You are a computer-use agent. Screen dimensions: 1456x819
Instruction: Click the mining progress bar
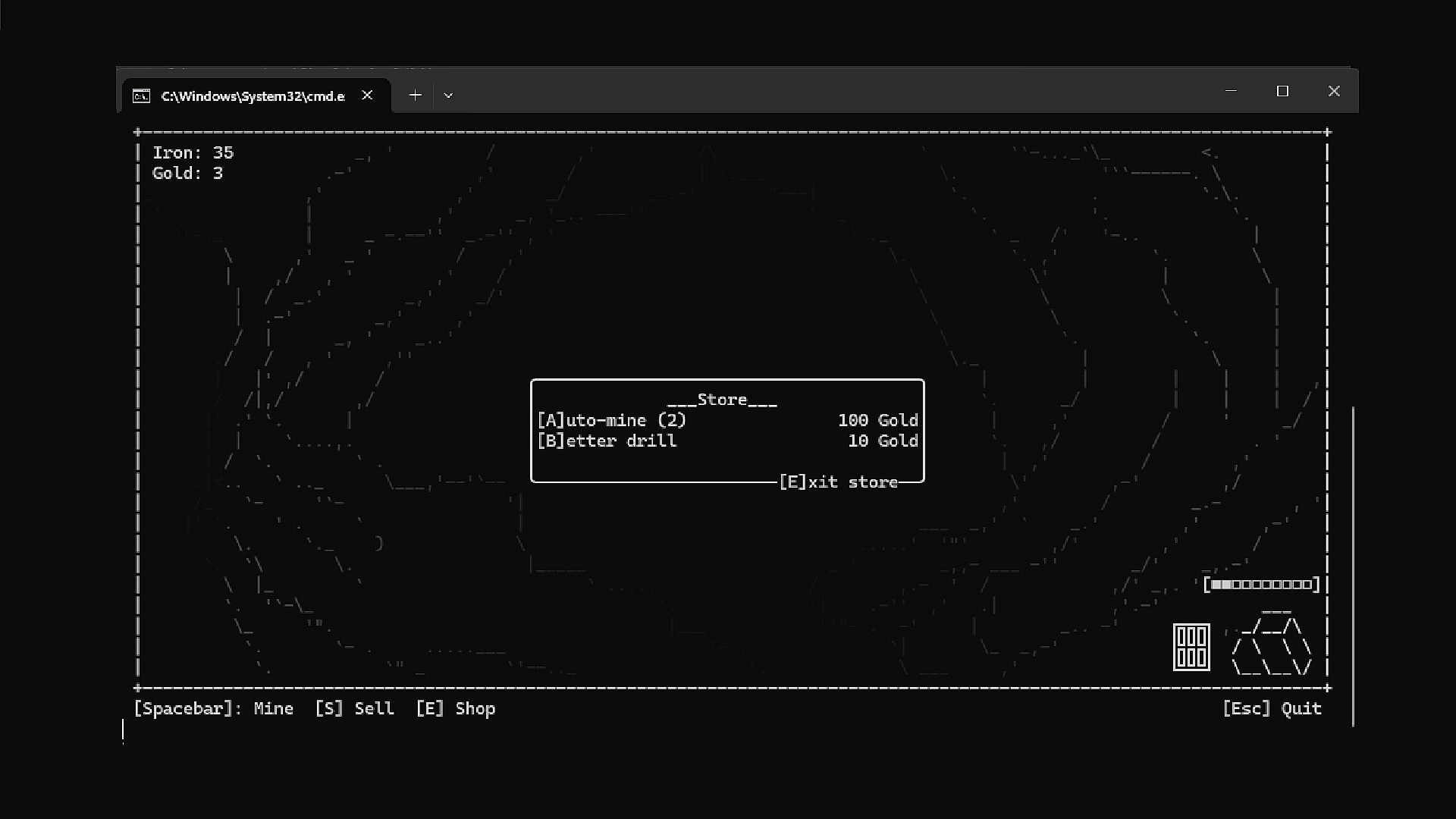[x=1262, y=585]
